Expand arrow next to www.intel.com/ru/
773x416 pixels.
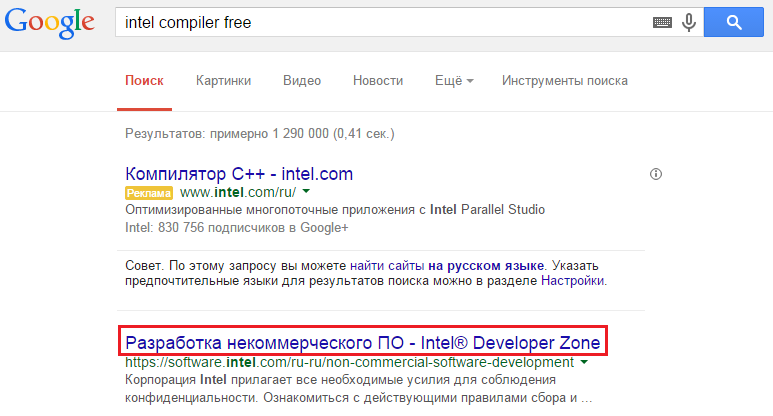306,191
